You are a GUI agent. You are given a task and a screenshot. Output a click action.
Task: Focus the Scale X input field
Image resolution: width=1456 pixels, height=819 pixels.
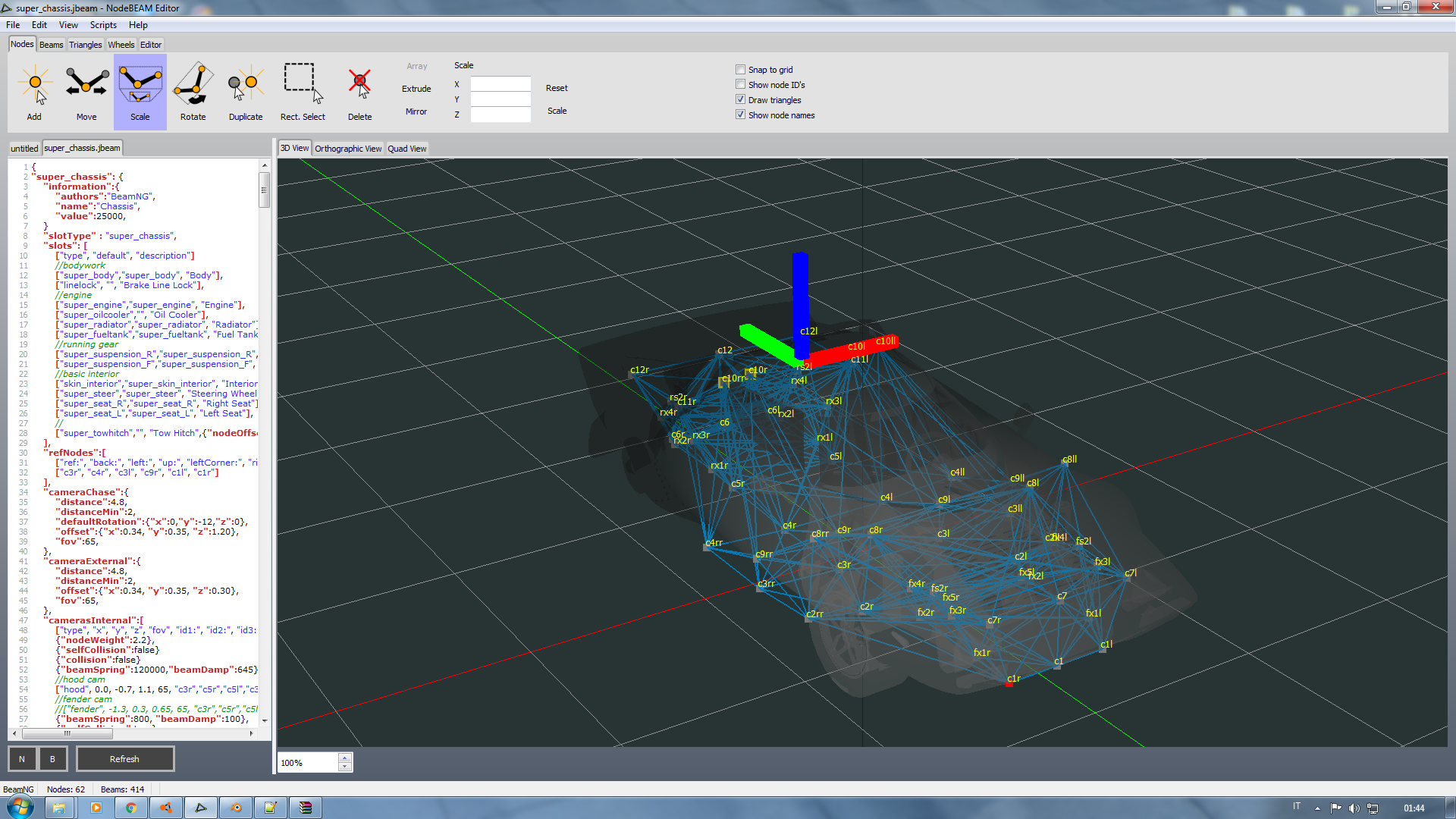point(500,84)
